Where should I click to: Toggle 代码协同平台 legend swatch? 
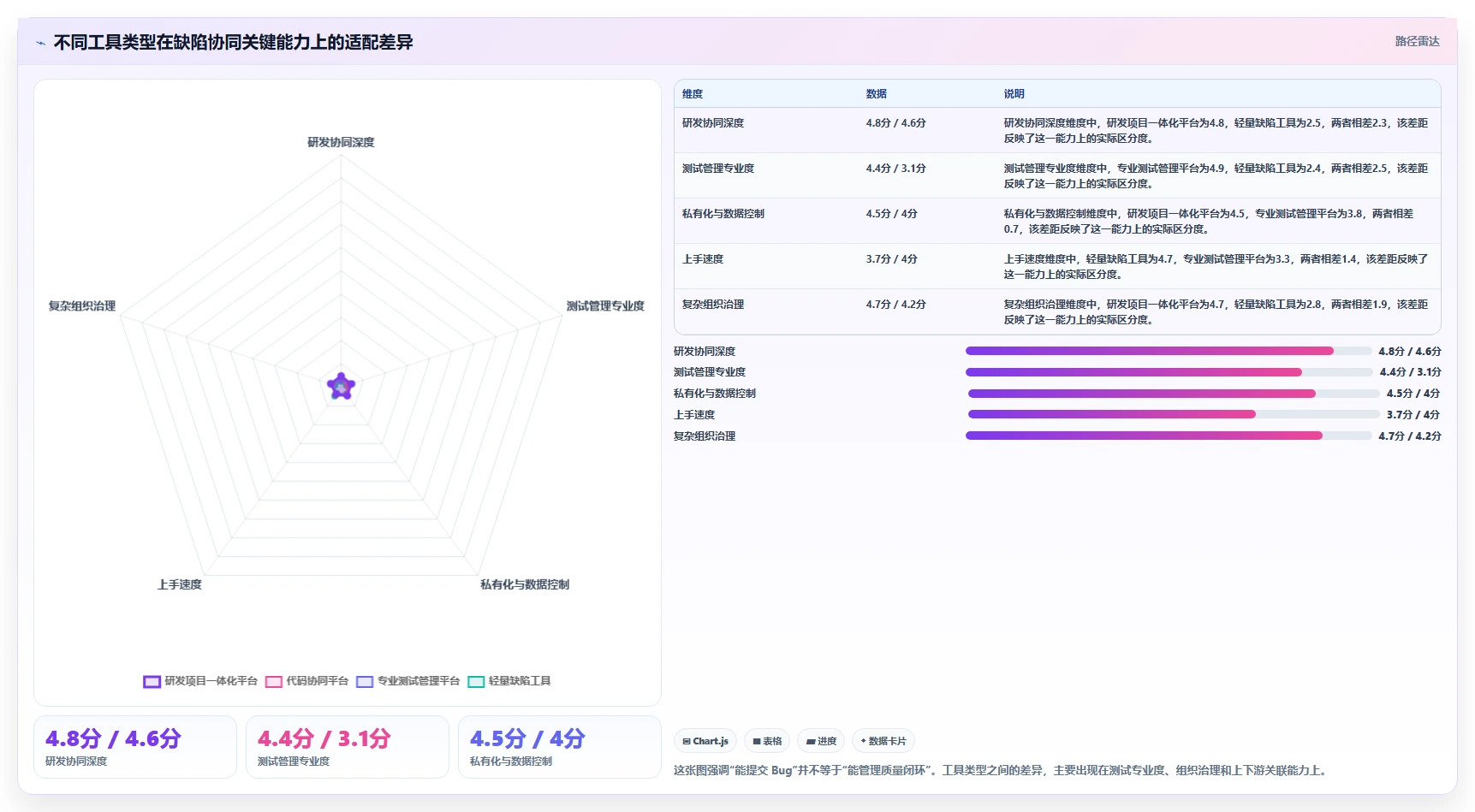click(x=274, y=682)
